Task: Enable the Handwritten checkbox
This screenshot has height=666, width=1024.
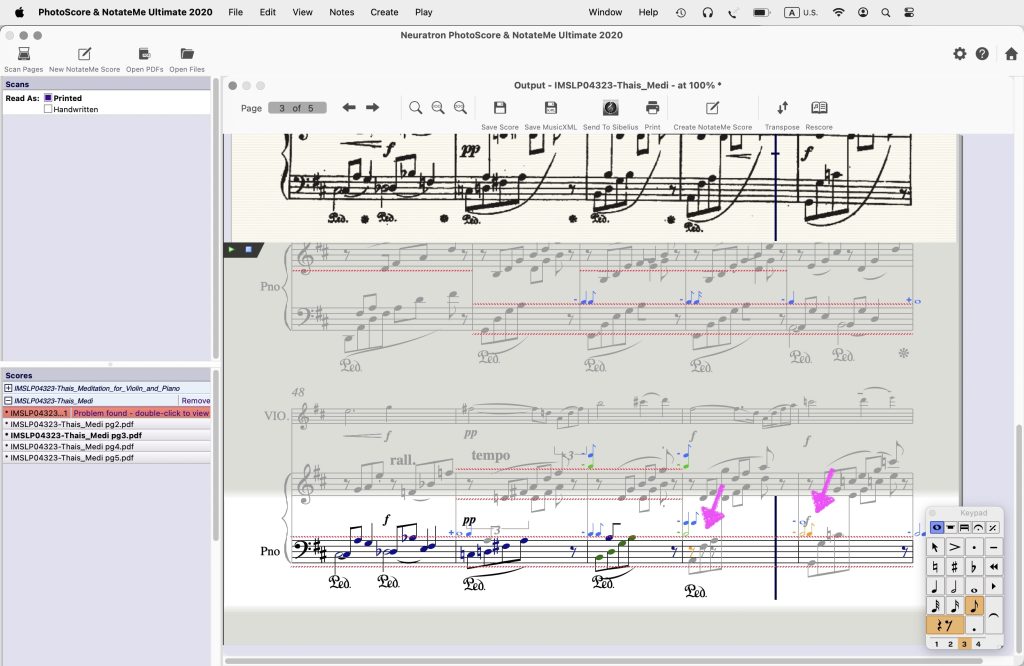Action: pos(47,109)
